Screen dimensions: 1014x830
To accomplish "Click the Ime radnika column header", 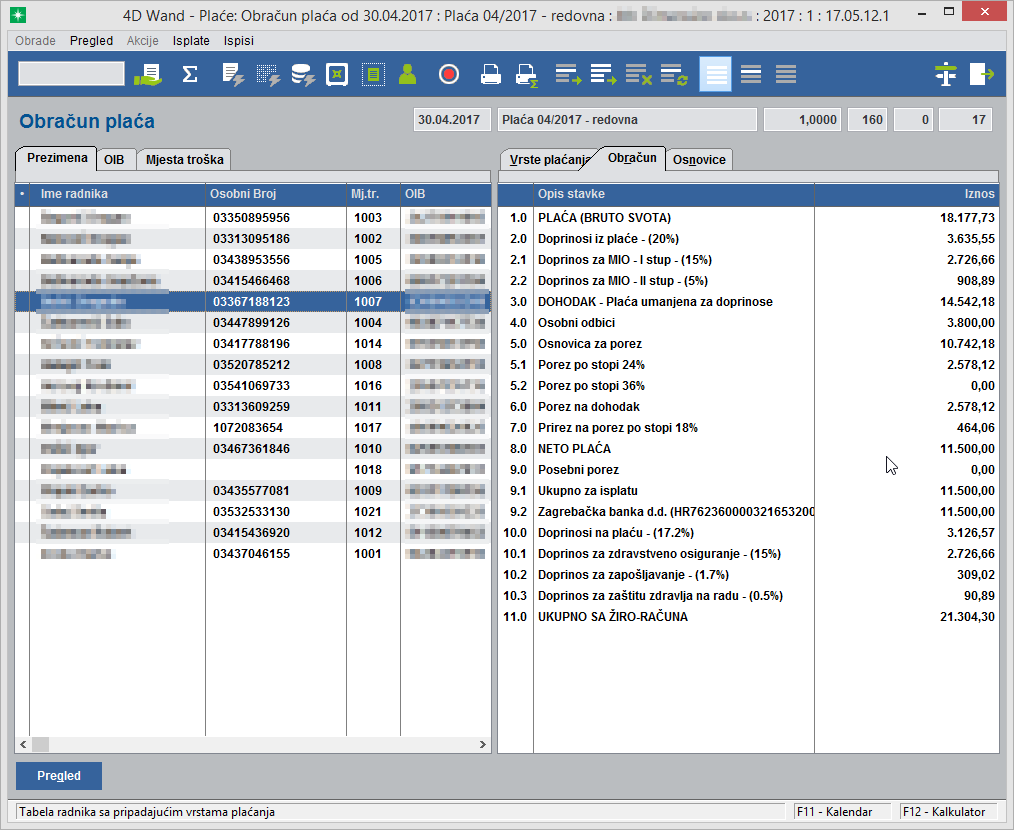I will coord(117,194).
